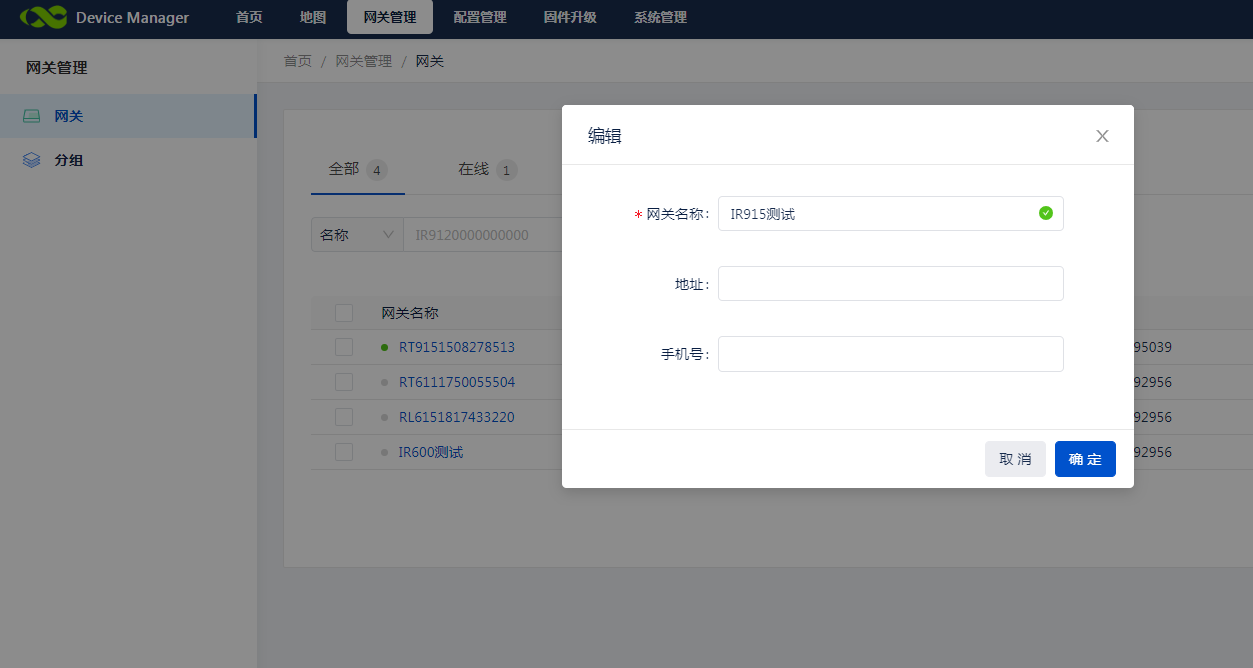The height and width of the screenshot is (668, 1253).
Task: Cancel the dialog using 取消 button
Action: click(1015, 458)
